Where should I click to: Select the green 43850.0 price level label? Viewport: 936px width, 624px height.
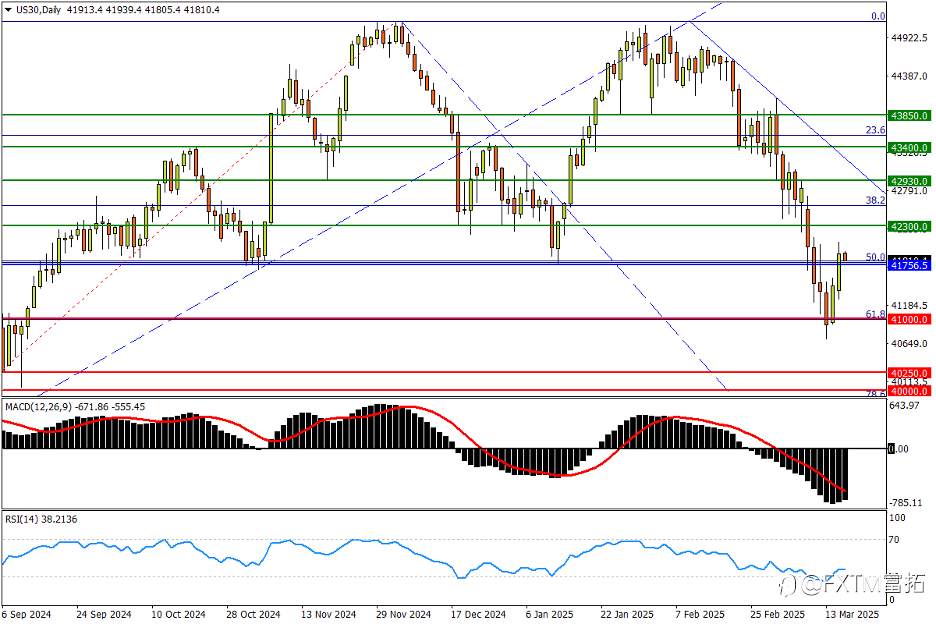pos(909,115)
